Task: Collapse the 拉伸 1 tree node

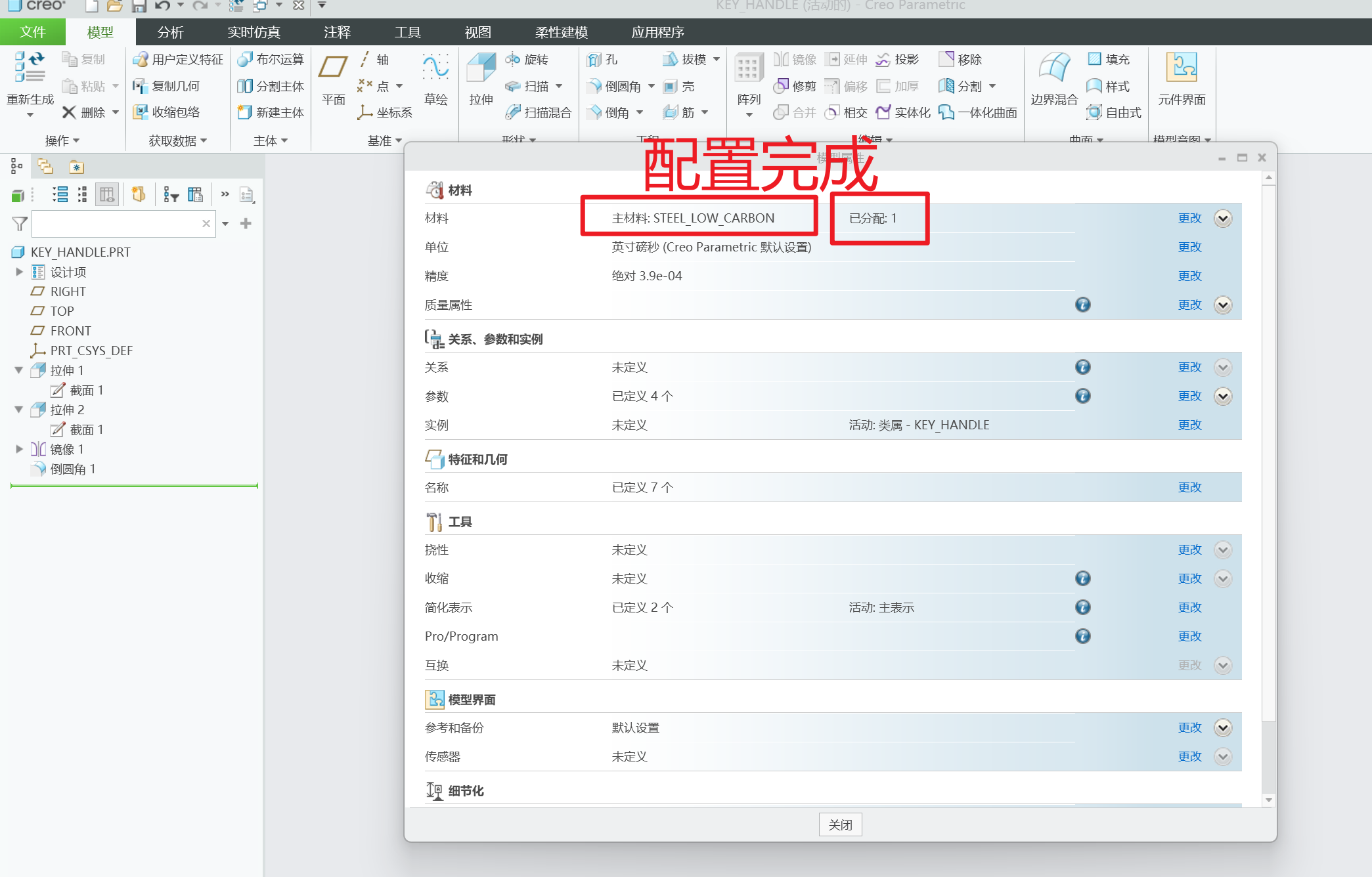Action: (x=19, y=370)
